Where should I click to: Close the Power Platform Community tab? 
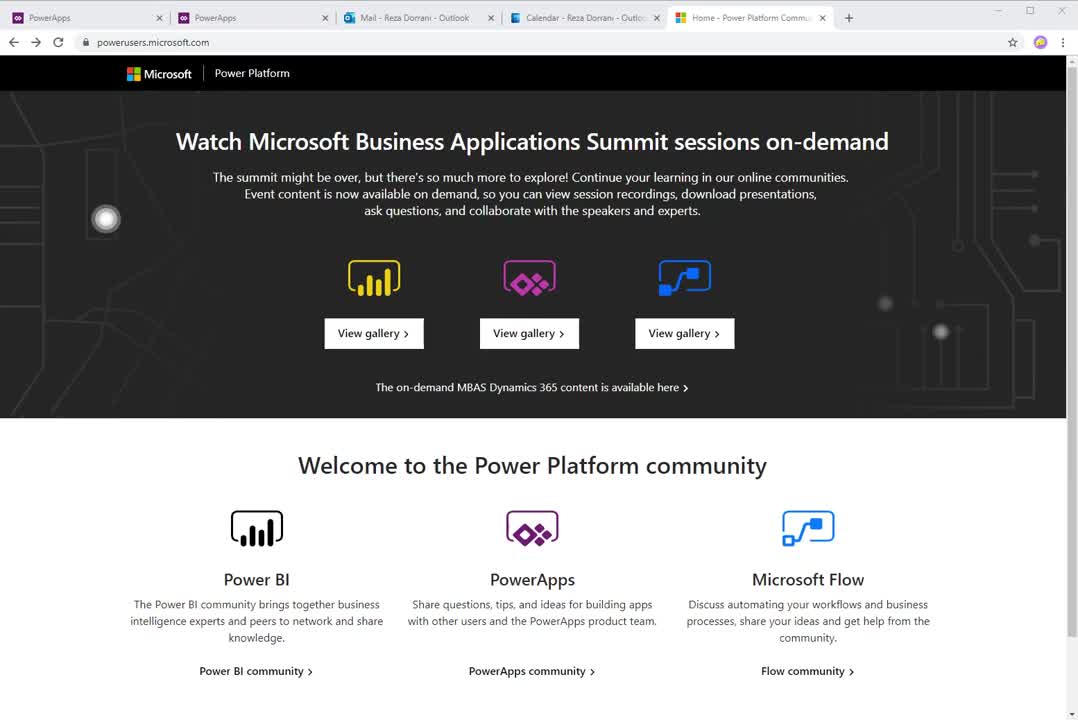(x=822, y=19)
